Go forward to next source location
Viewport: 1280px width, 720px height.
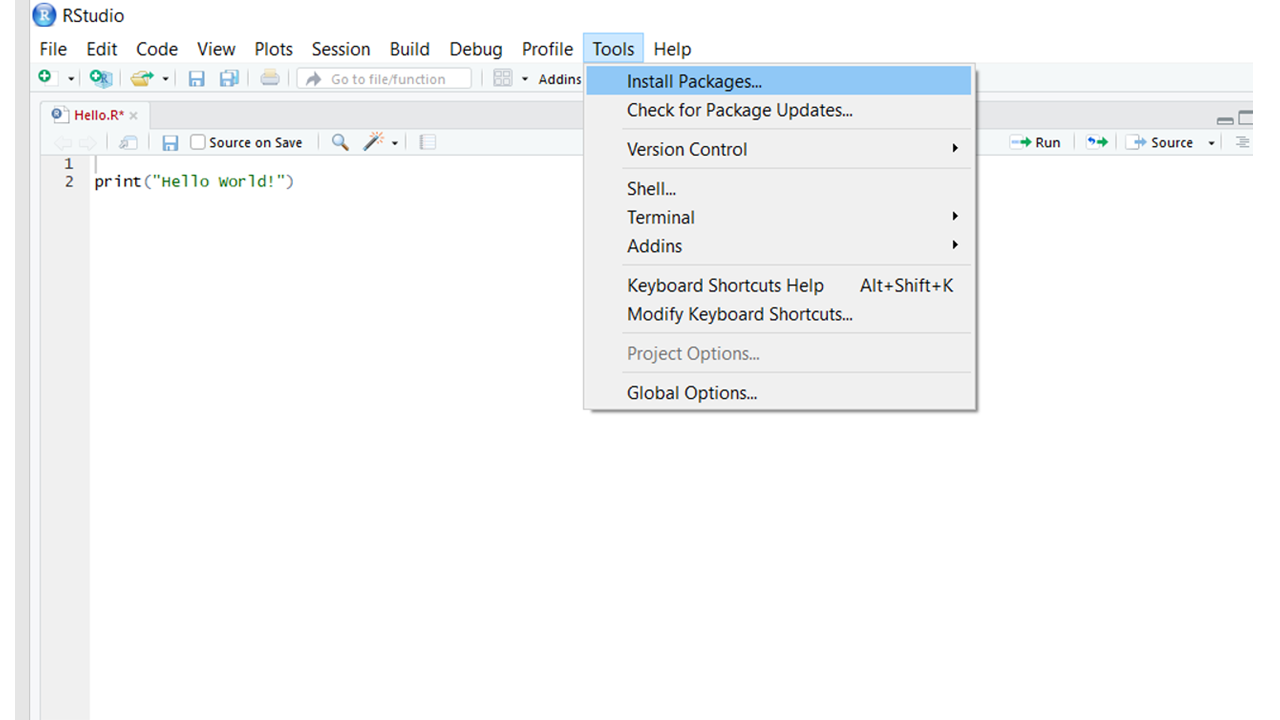[x=87, y=143]
